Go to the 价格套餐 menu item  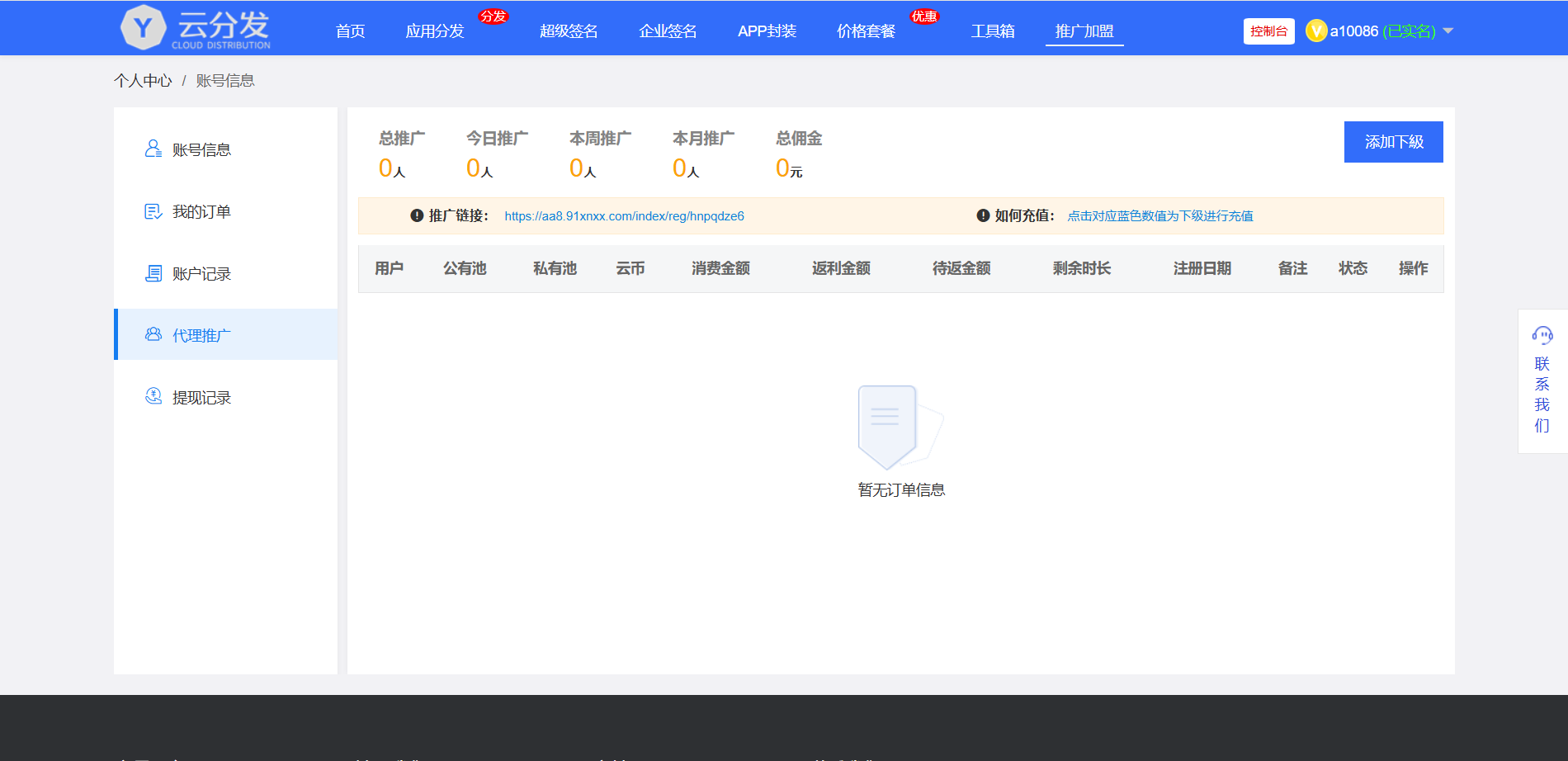(866, 31)
